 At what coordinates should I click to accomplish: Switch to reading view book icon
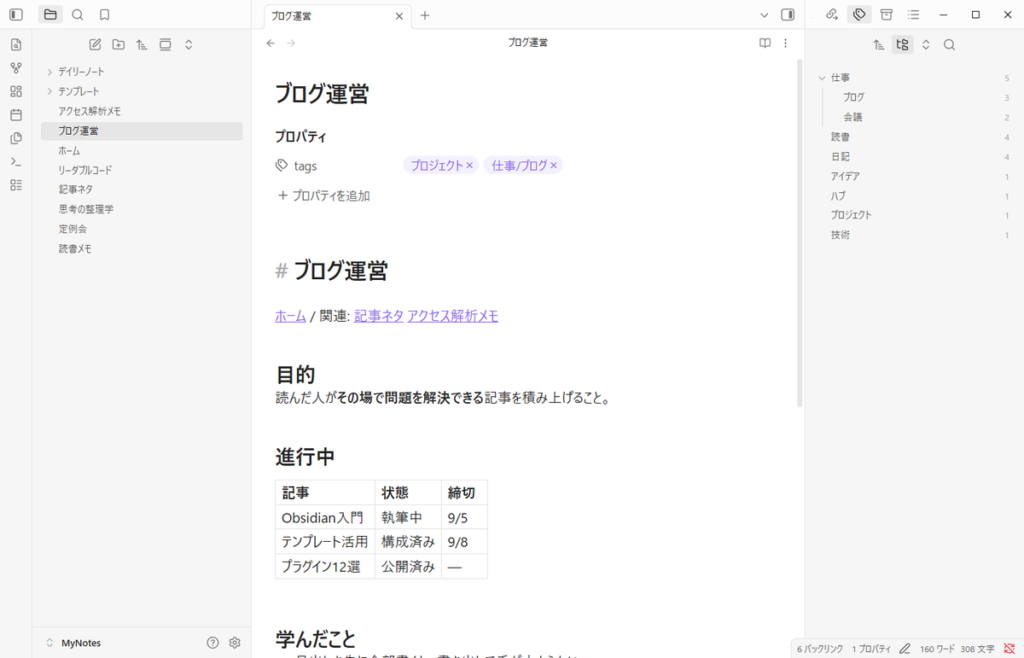[765, 43]
